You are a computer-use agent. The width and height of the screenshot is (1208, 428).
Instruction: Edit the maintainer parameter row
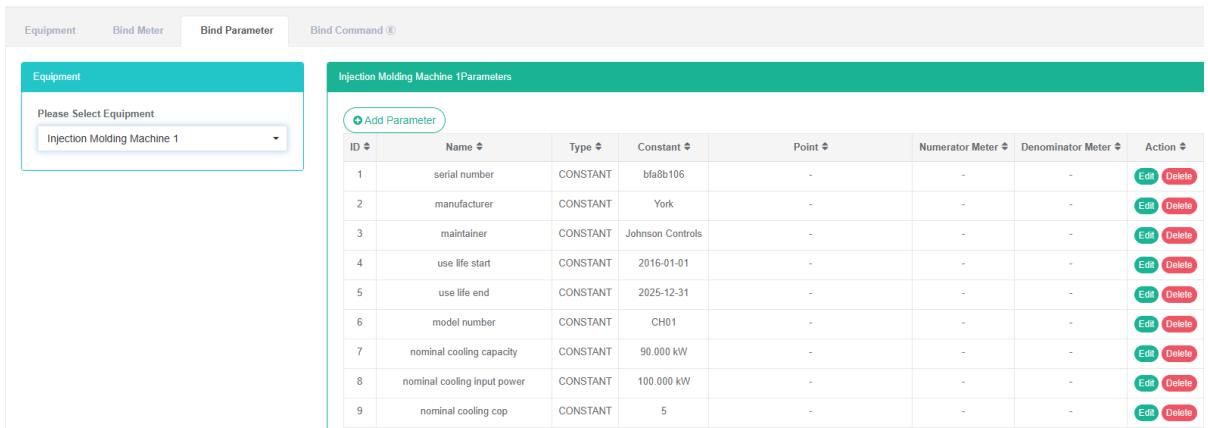[x=1143, y=235]
